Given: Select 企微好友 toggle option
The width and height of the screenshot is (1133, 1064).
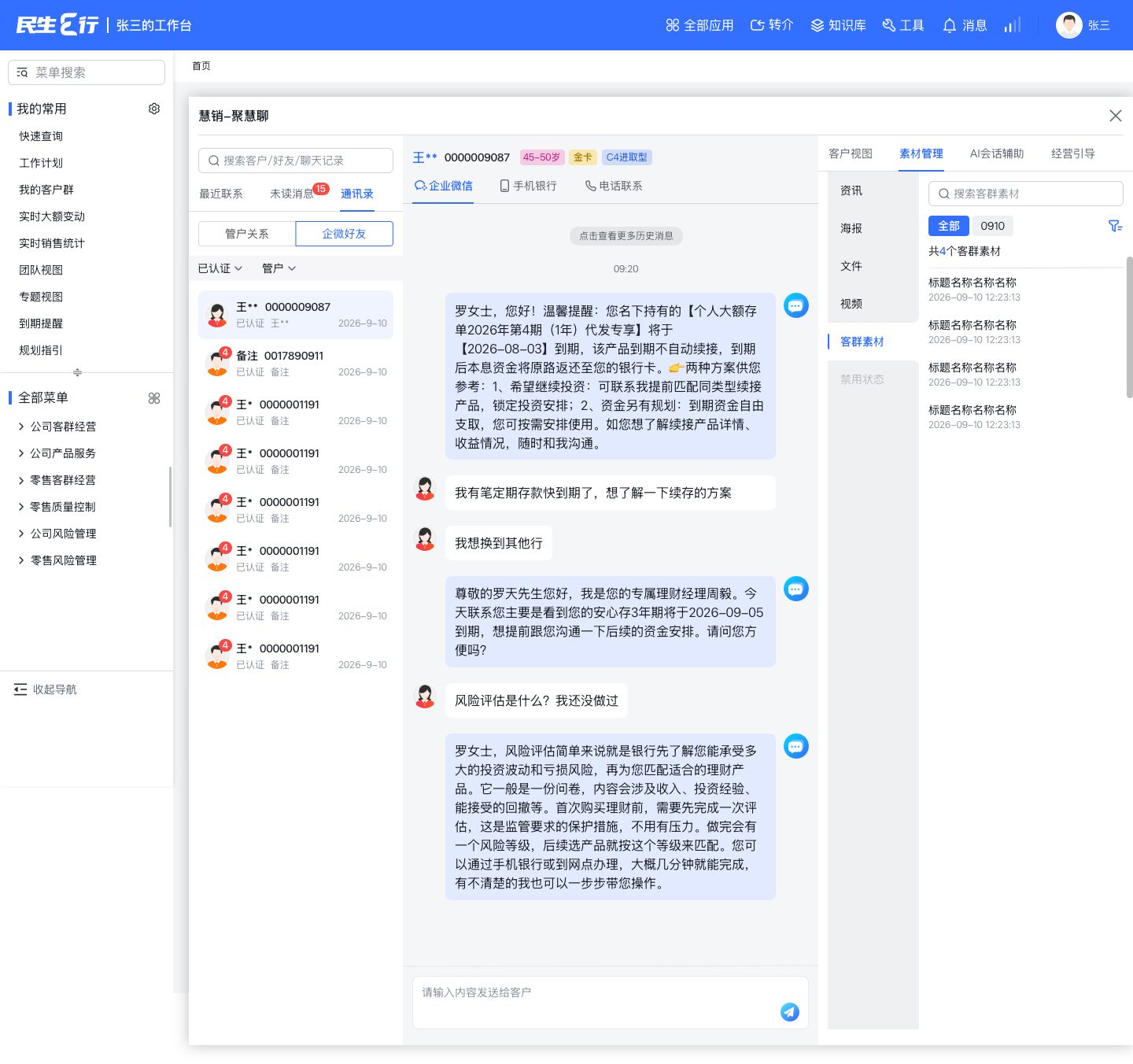Looking at the screenshot, I should (x=344, y=234).
